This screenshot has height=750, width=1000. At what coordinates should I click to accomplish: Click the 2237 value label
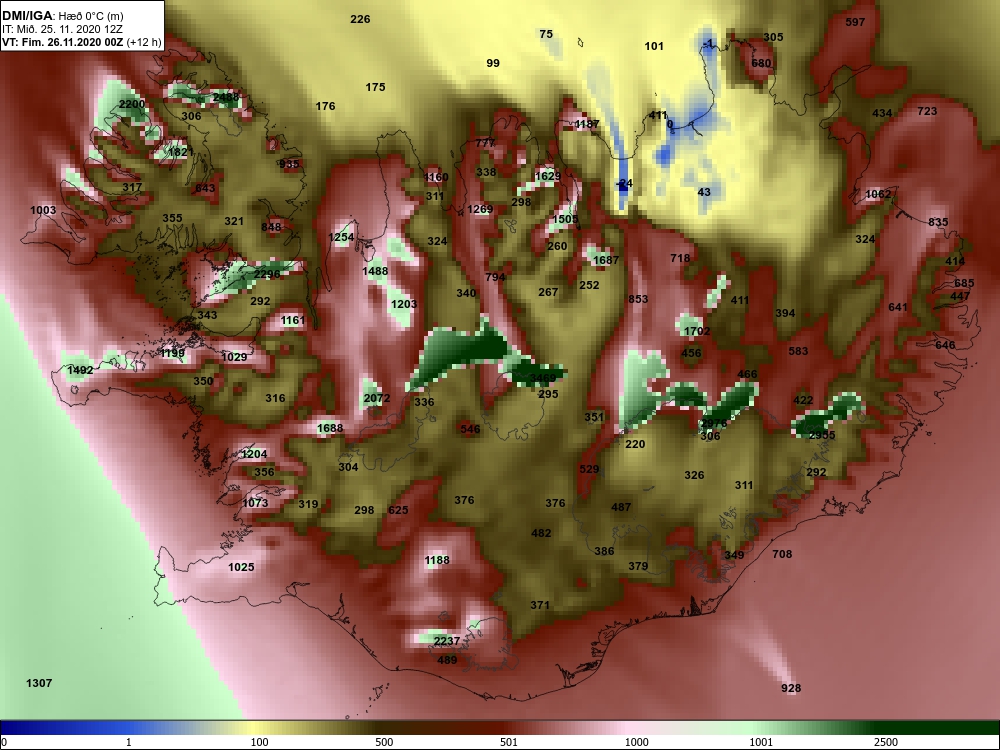point(446,641)
